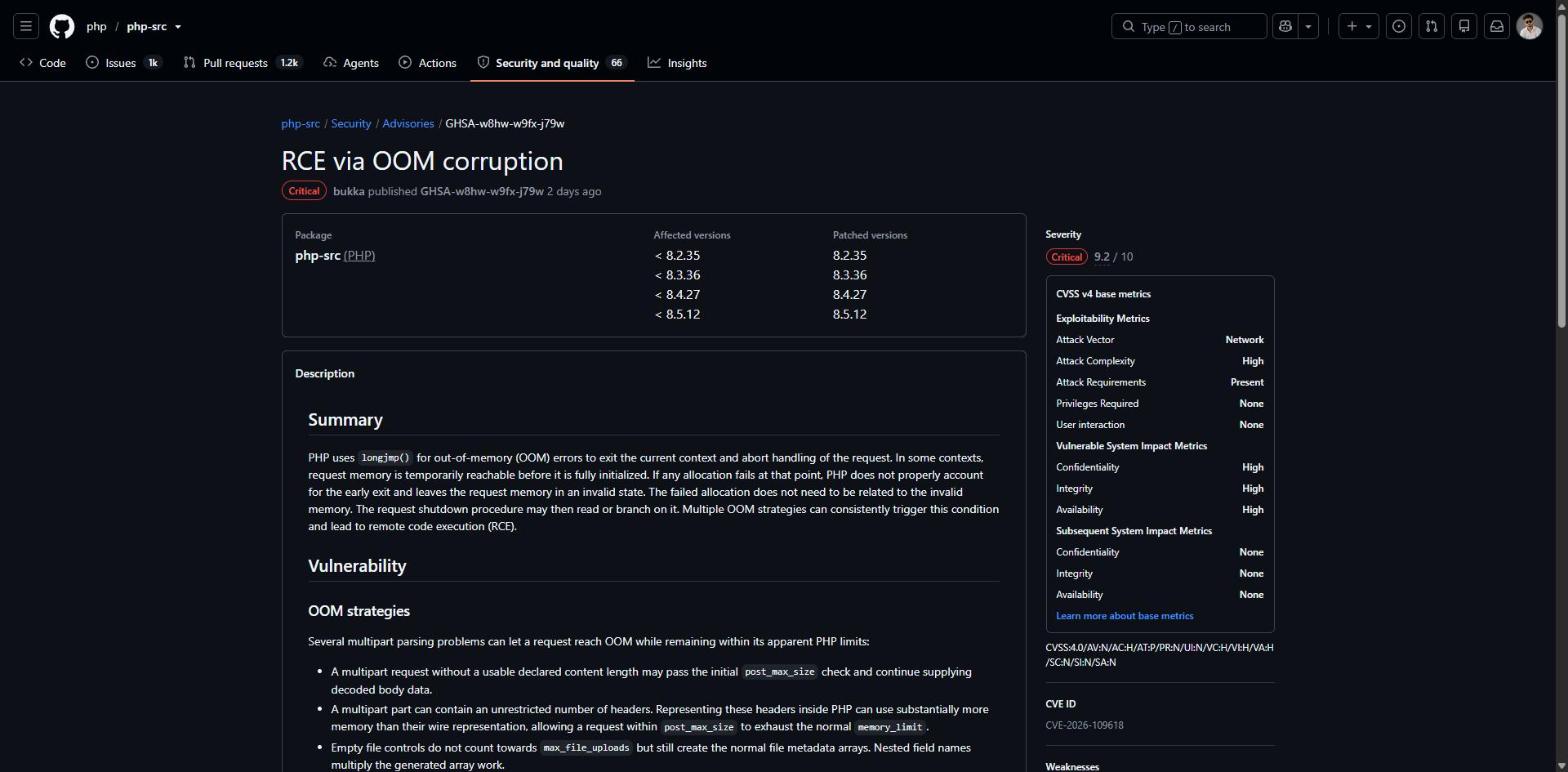Click the CVE-2026-109618 identifier
This screenshot has width=1568, height=772.
[x=1084, y=726]
